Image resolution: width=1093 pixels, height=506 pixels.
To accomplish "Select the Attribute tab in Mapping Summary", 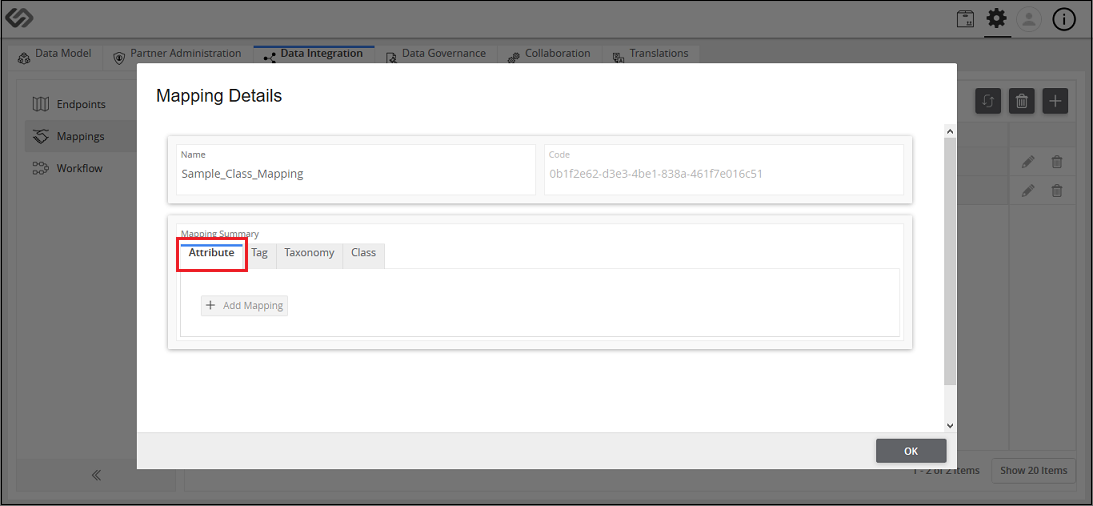I will 211,254.
